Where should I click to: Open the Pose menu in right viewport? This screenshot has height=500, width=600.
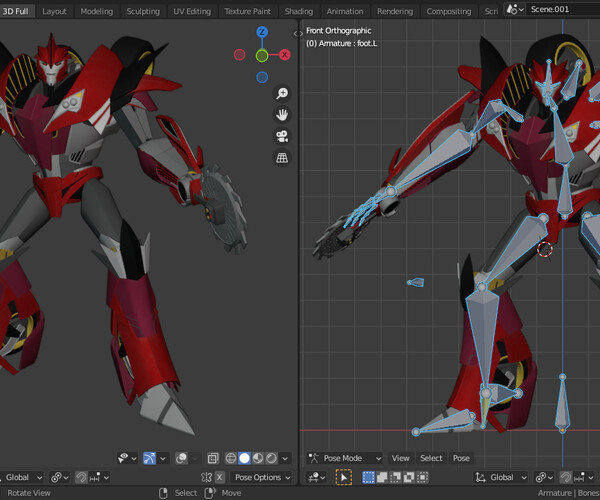coord(461,458)
